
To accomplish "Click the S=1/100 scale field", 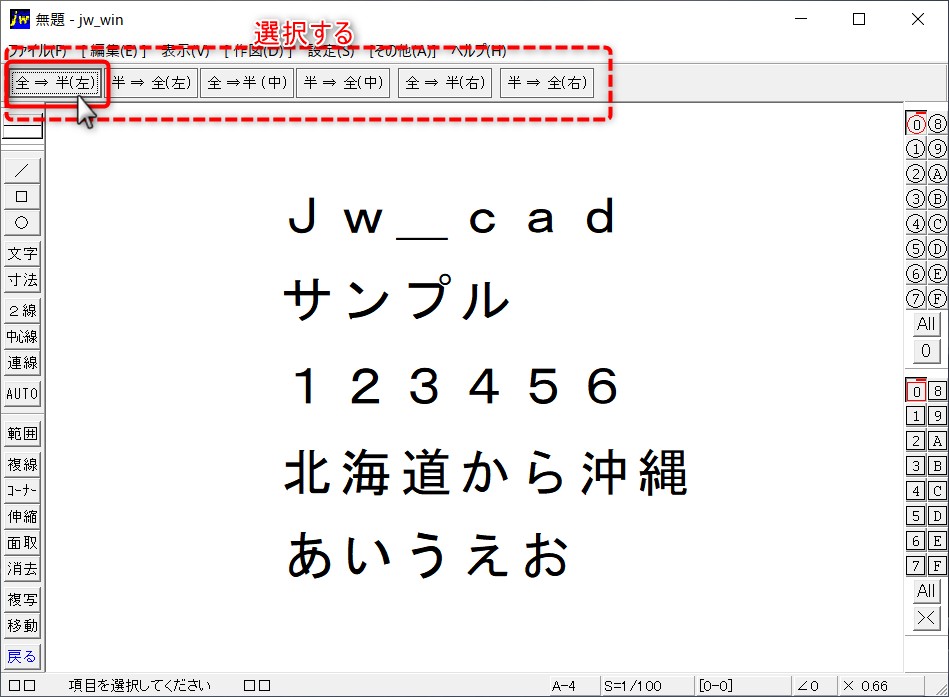I will coord(632,686).
